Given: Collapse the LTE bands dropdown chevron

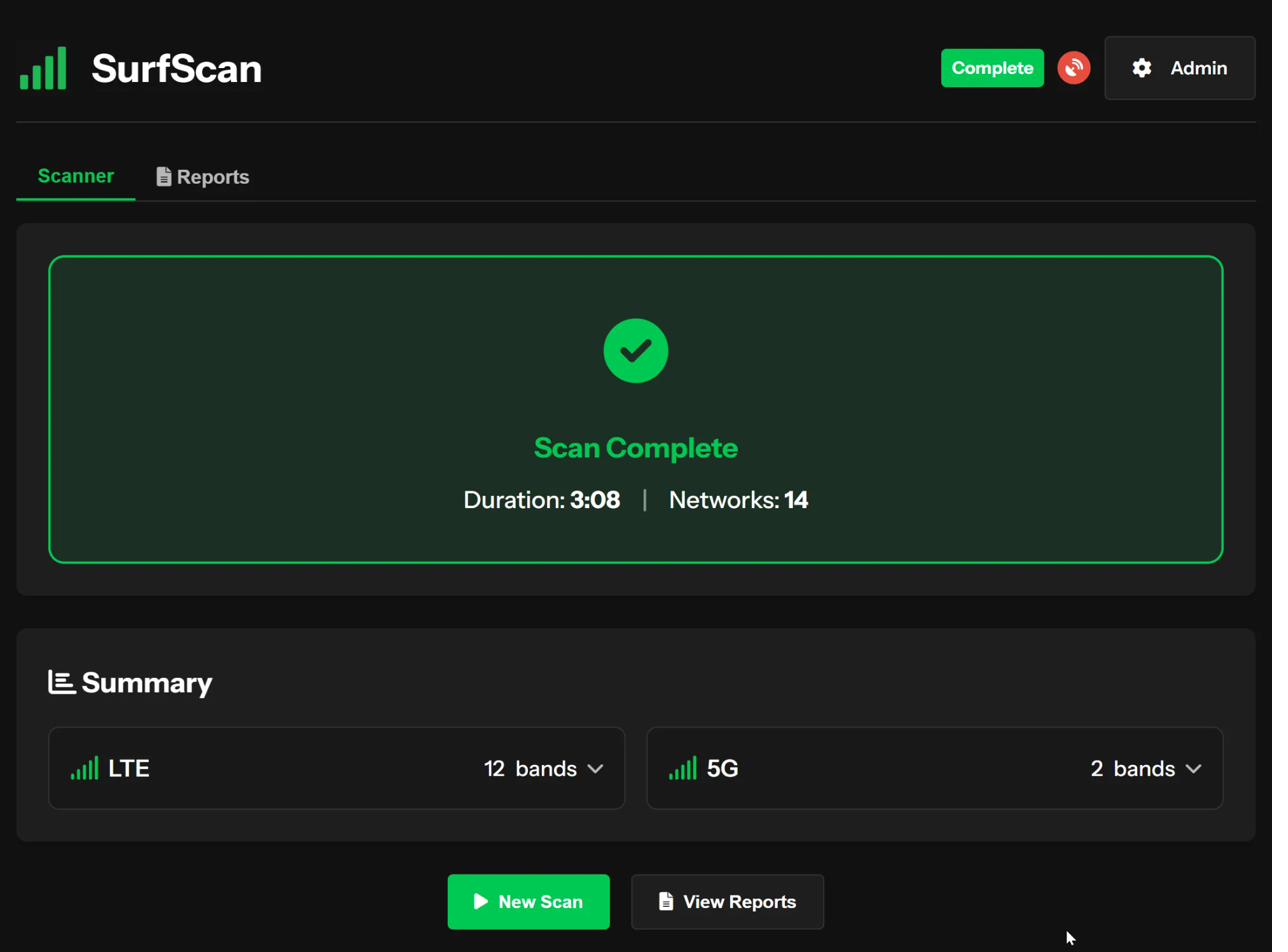Looking at the screenshot, I should click(x=596, y=769).
